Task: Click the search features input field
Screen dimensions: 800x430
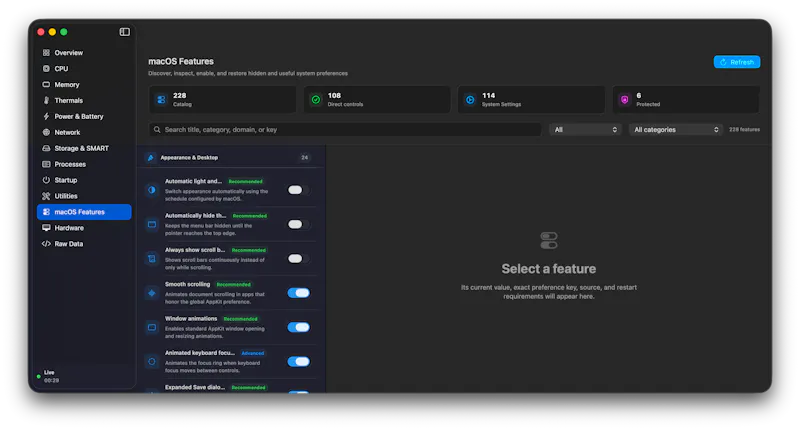Action: (345, 130)
